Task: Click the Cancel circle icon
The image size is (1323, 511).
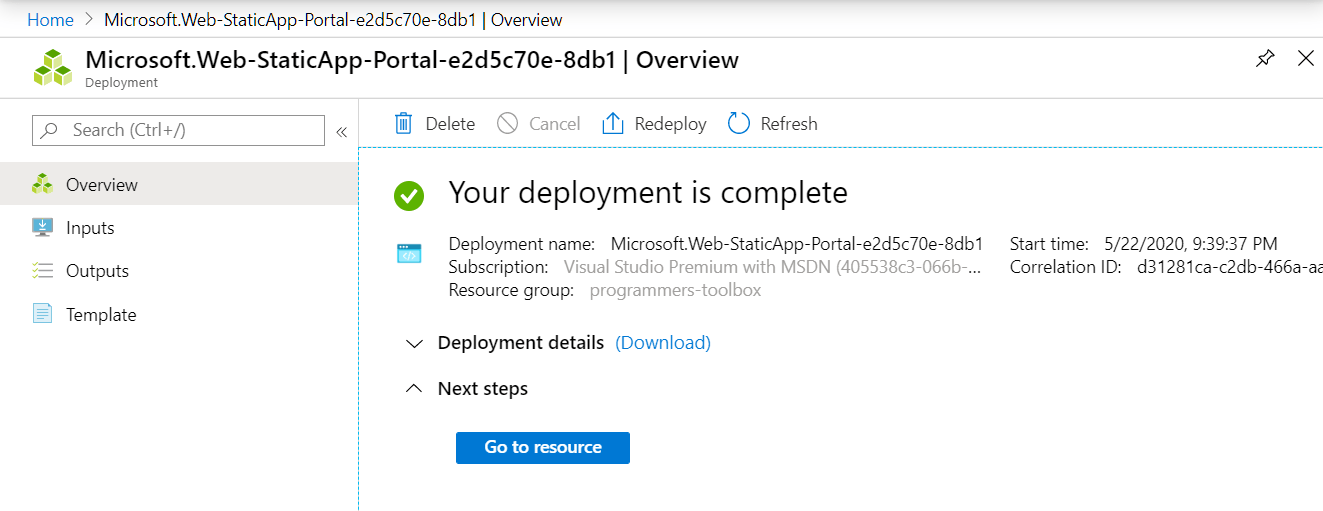Action: tap(508, 123)
